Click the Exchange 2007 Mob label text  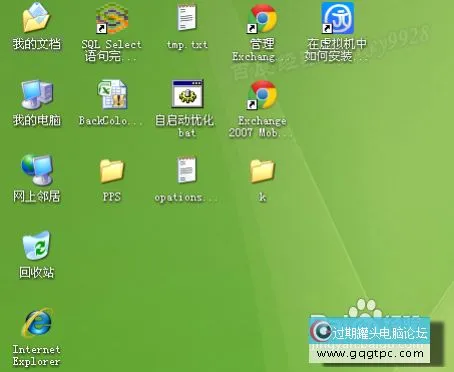[x=260, y=126]
